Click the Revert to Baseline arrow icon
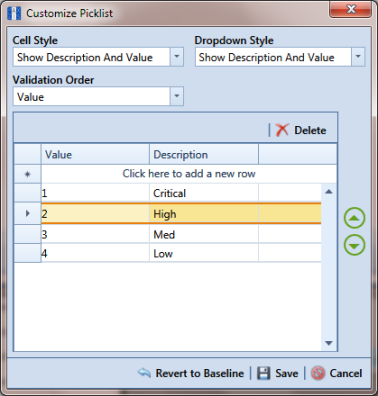The width and height of the screenshot is (378, 396). click(x=144, y=373)
